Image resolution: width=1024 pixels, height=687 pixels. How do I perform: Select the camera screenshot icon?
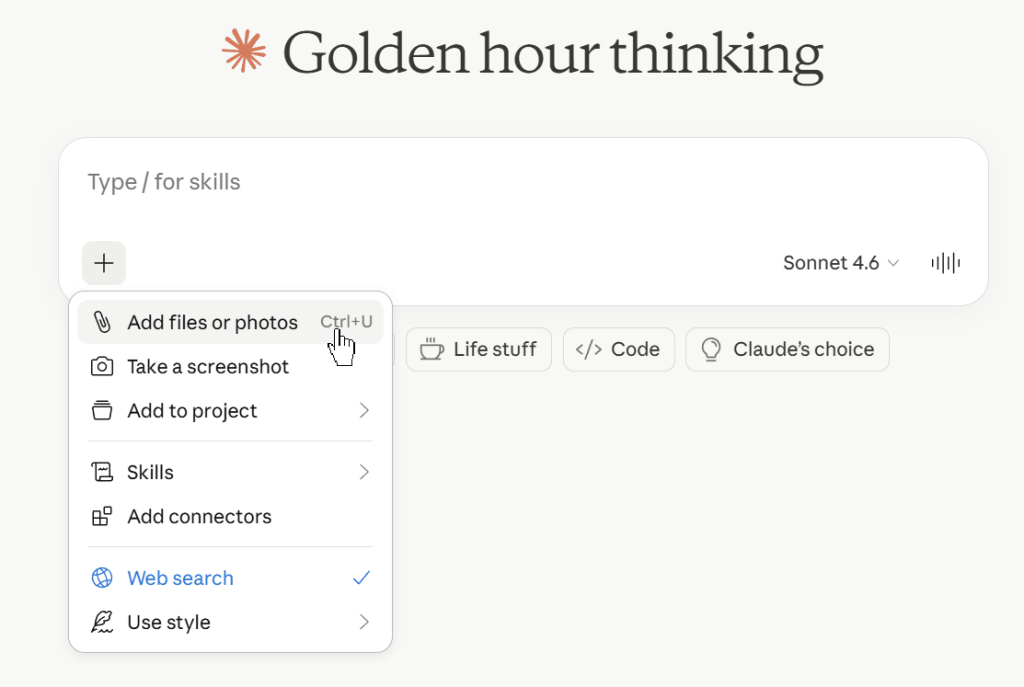103,366
